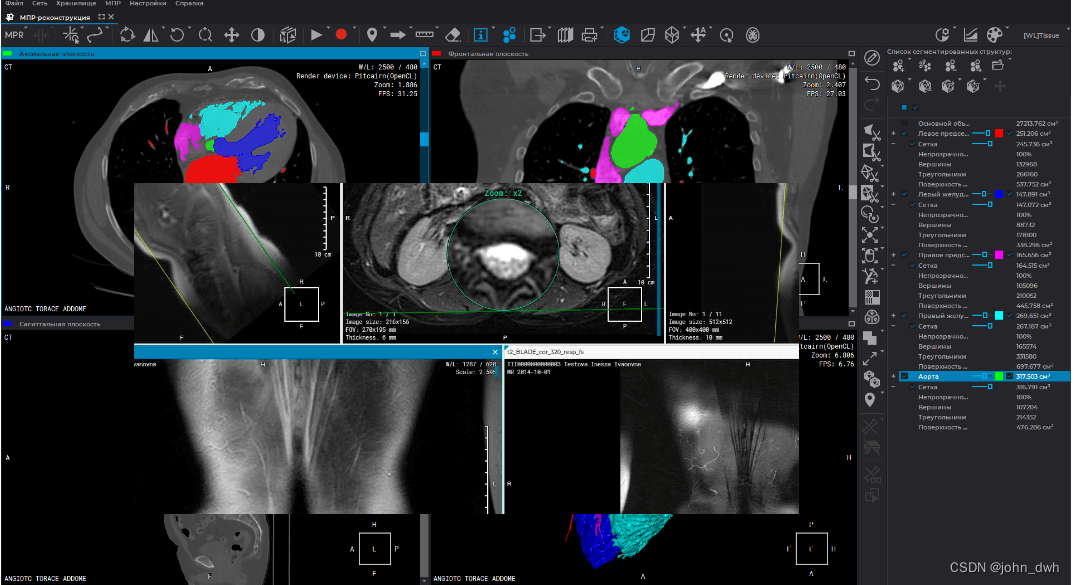
Task: Select the pan tool in the toolbar
Action: tap(232, 34)
